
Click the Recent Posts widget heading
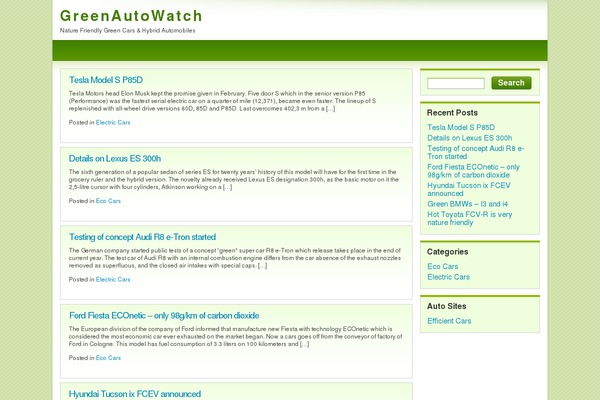point(452,113)
